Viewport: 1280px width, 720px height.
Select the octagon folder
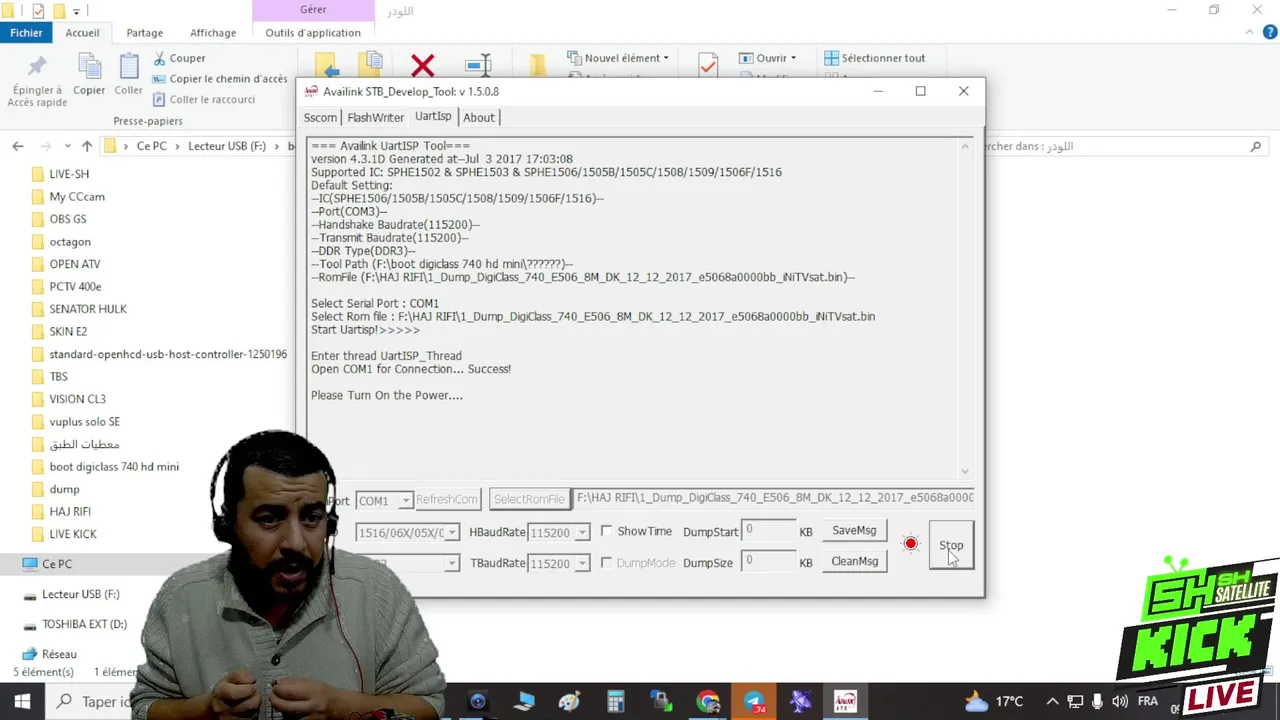coord(70,242)
